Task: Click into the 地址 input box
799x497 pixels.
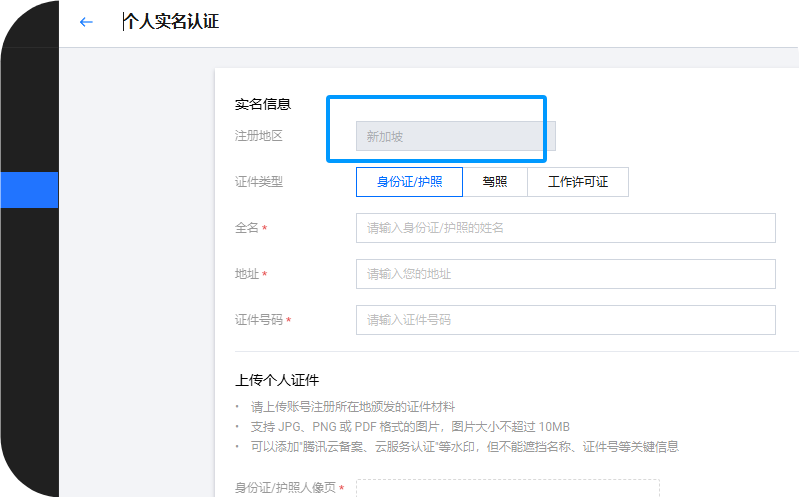Action: tap(565, 274)
